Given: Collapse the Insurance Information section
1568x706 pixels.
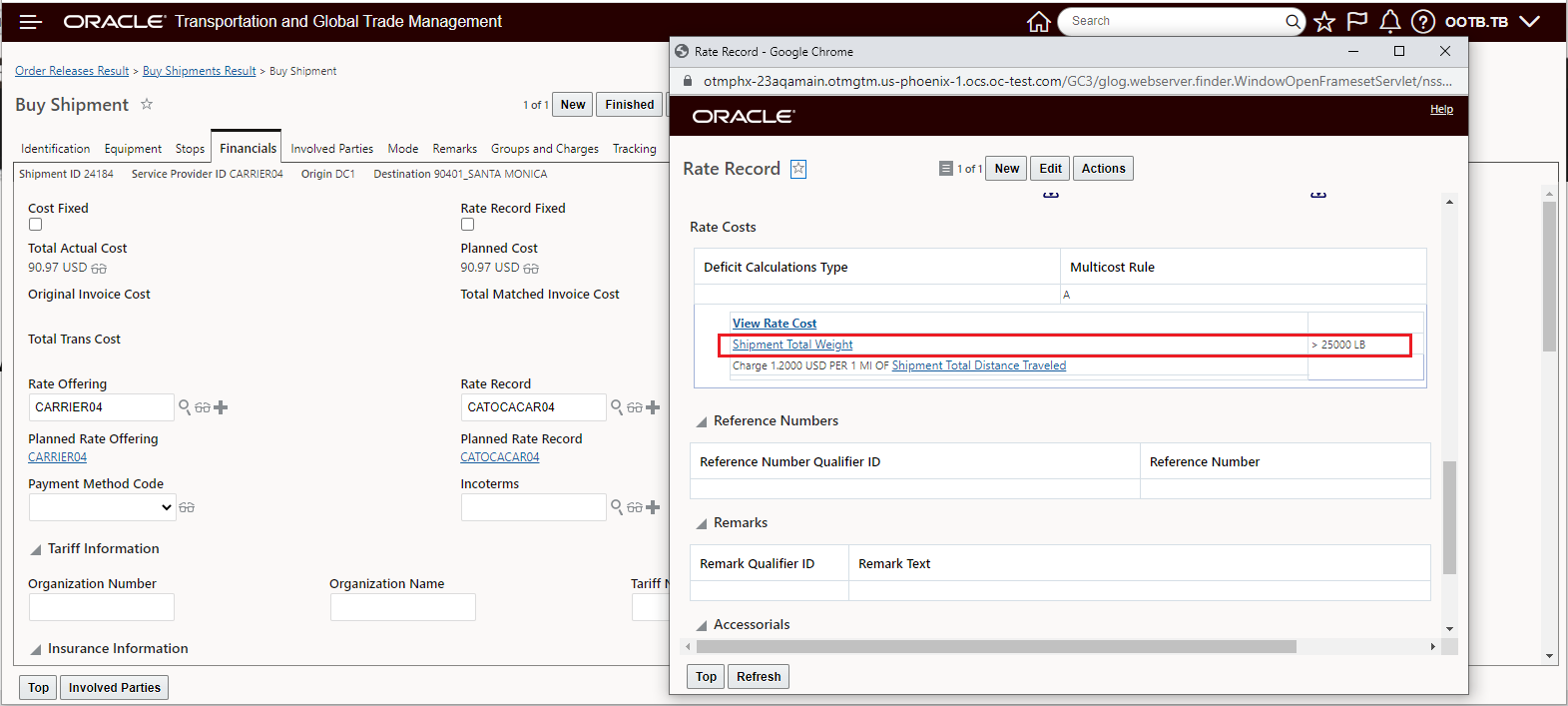Looking at the screenshot, I should pos(36,650).
